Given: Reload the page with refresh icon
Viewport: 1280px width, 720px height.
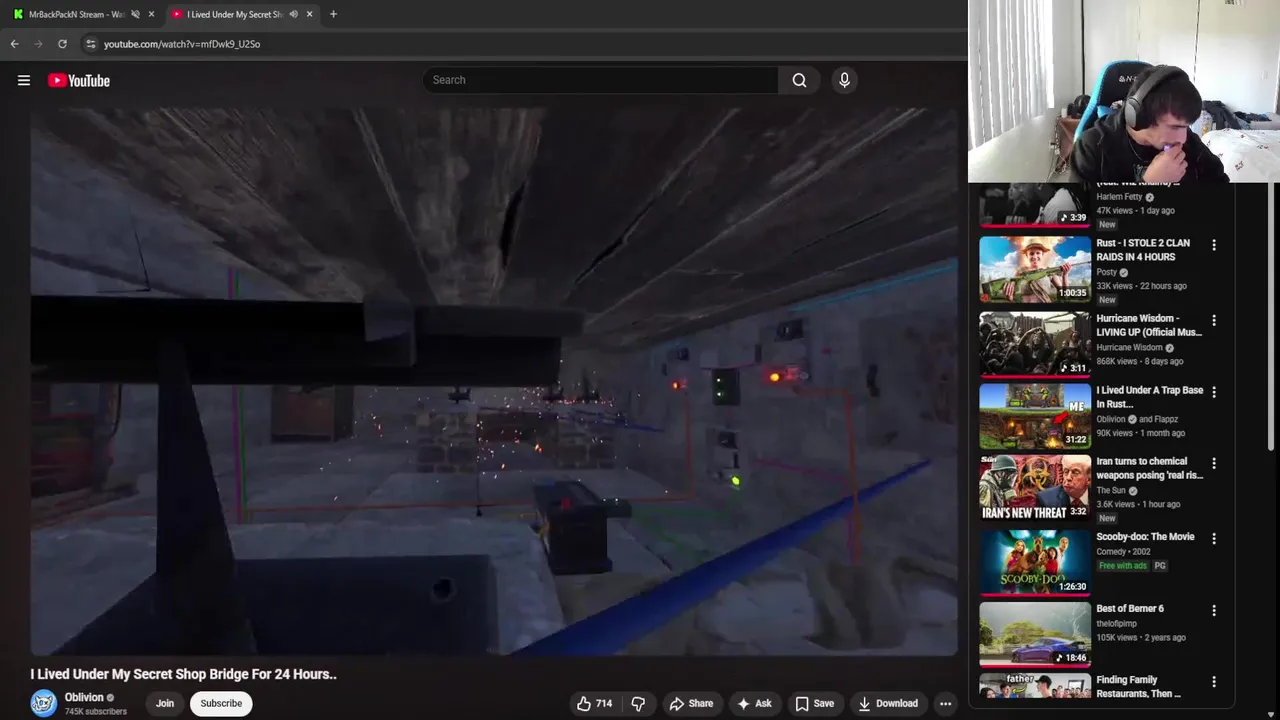Looking at the screenshot, I should [x=62, y=44].
